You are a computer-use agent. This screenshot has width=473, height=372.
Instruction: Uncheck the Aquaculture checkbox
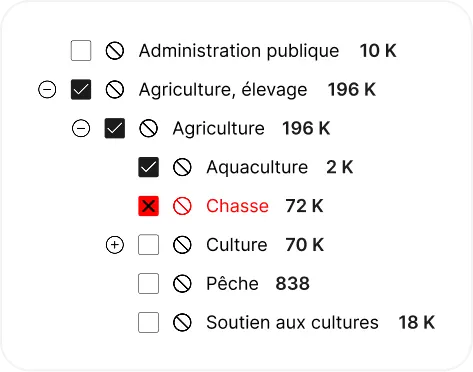(148, 167)
